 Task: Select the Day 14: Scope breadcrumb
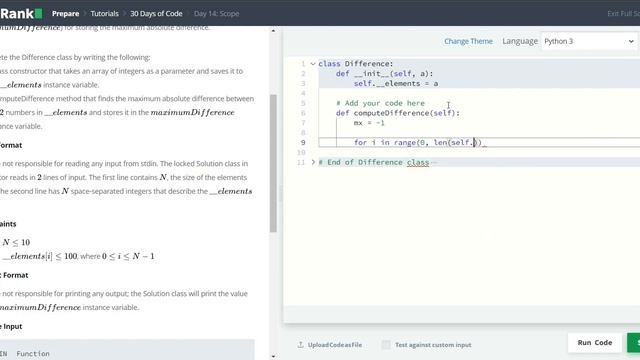(216, 13)
